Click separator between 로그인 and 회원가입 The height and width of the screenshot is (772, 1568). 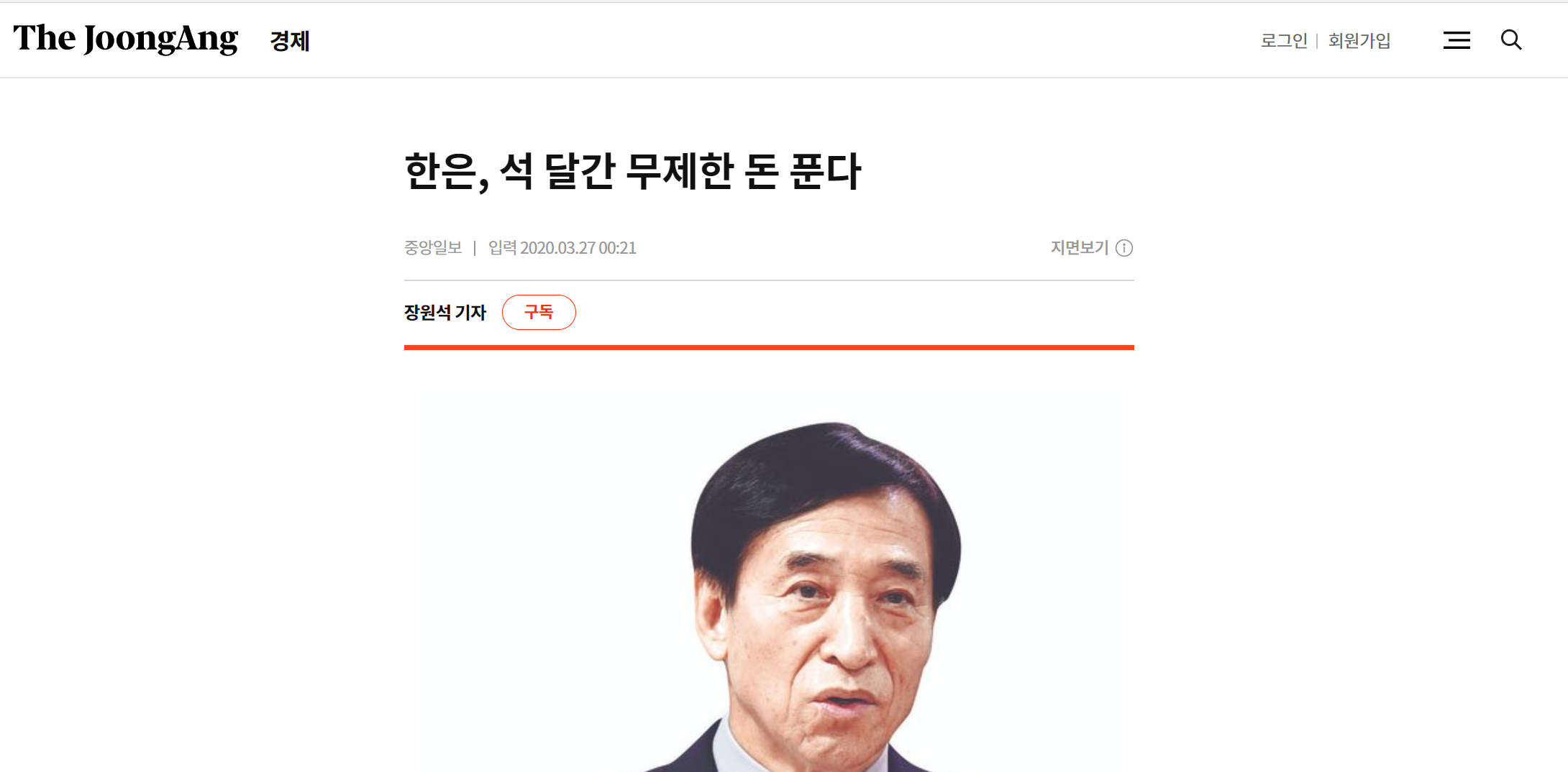pyautogui.click(x=1317, y=41)
